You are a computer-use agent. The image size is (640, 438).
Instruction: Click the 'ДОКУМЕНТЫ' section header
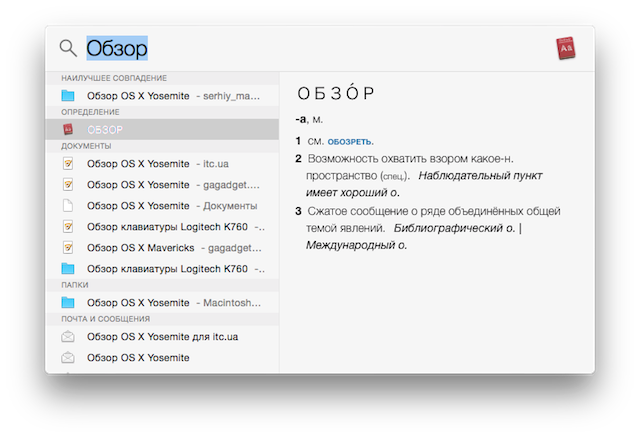(x=86, y=146)
